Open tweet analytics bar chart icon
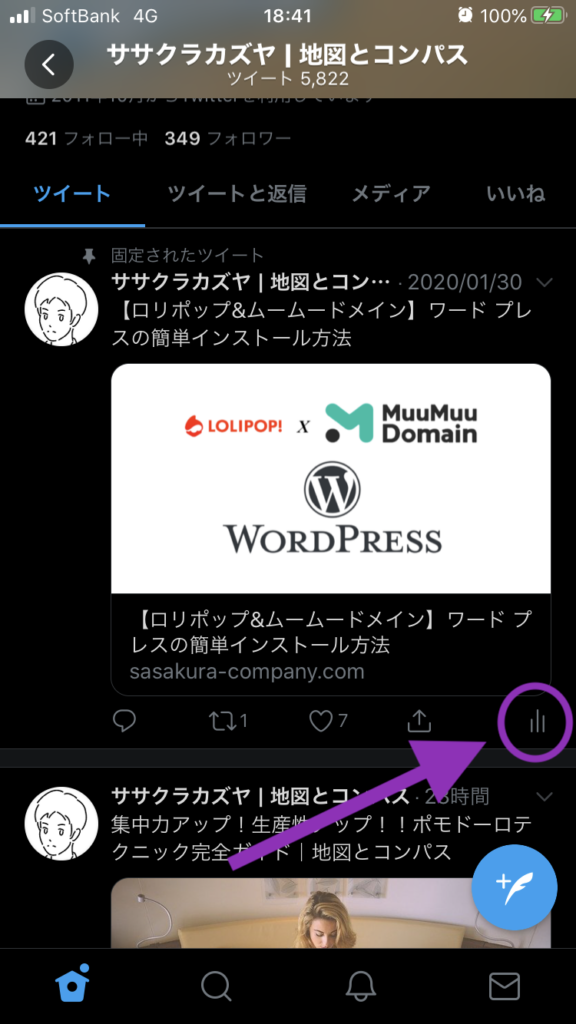 coord(537,721)
